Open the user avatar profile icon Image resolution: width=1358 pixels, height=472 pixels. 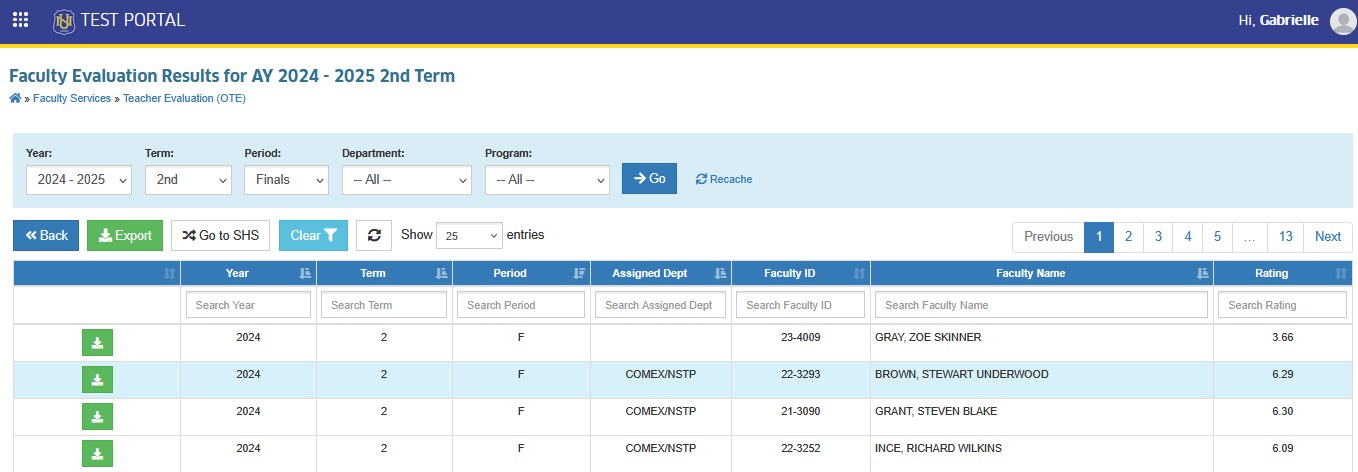tap(1343, 21)
